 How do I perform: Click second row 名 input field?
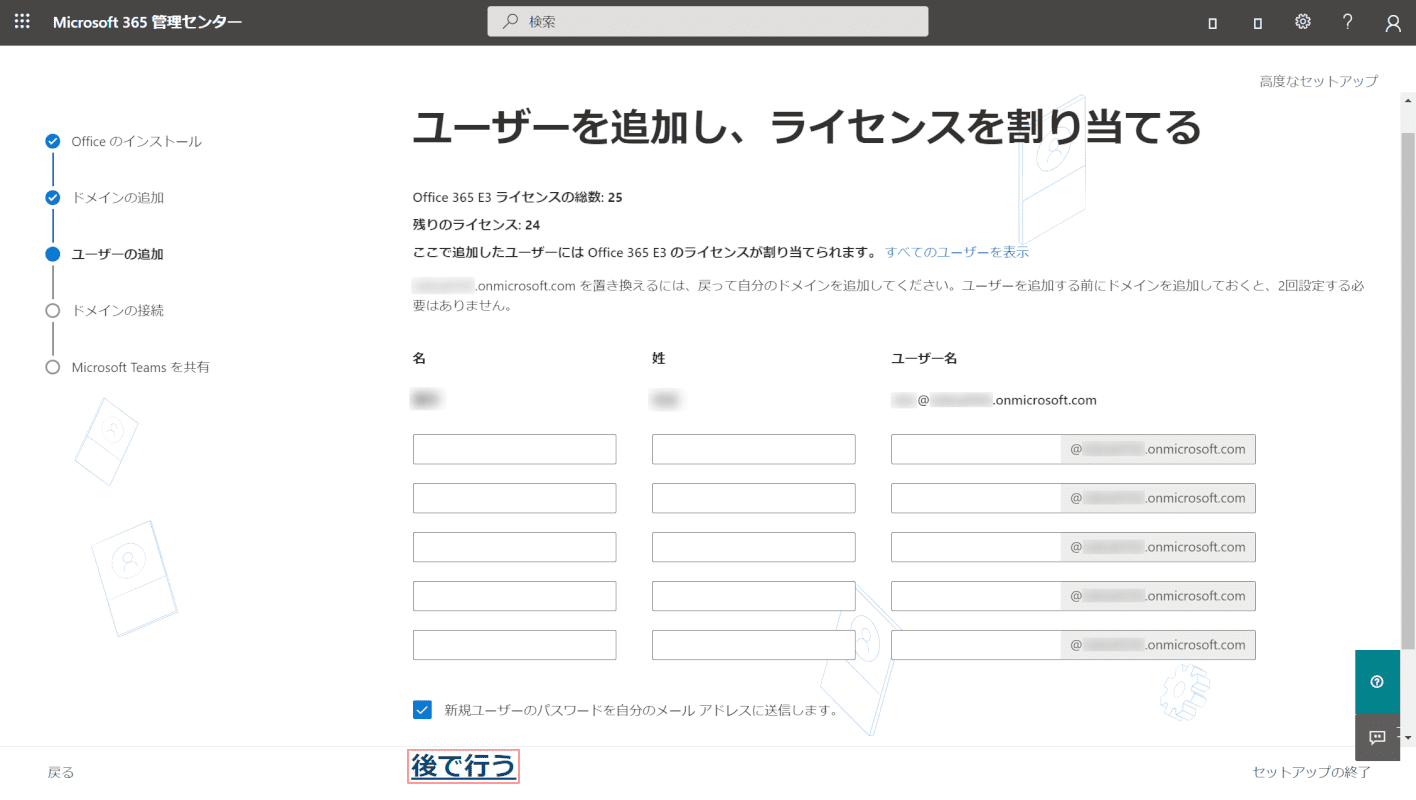click(514, 498)
